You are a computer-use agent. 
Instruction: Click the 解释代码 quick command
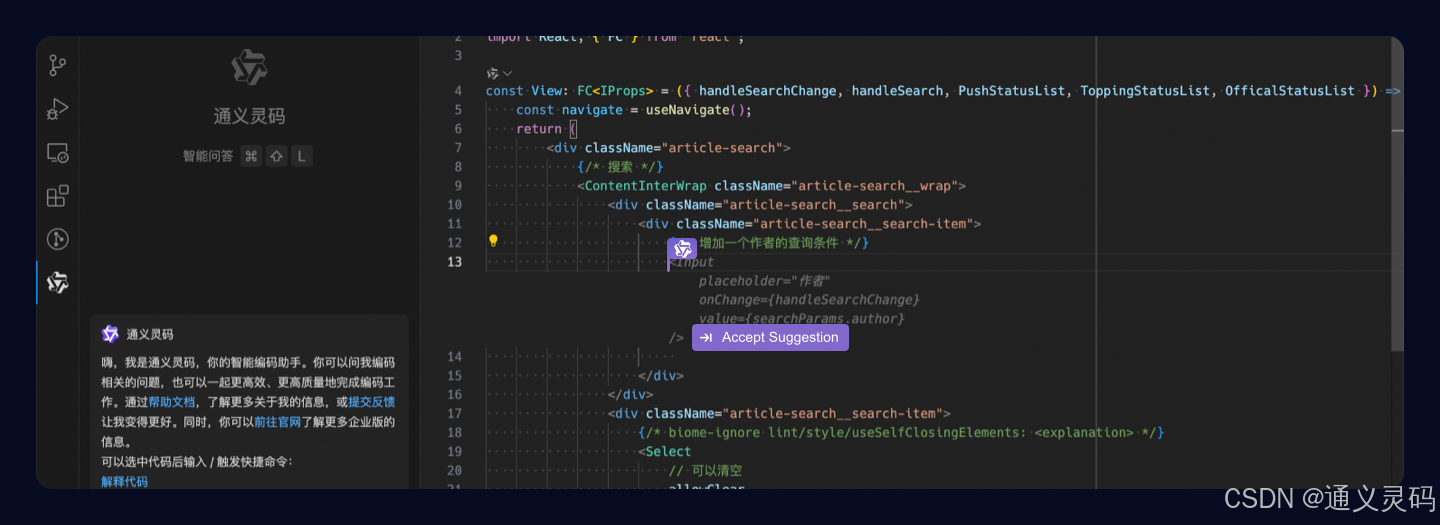[x=124, y=481]
